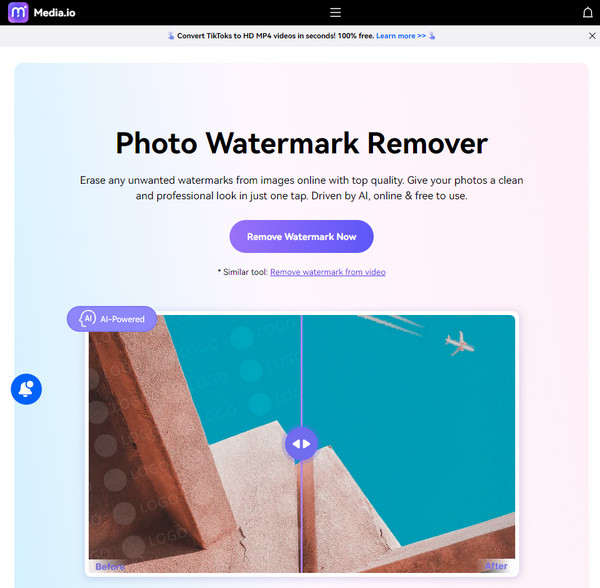The width and height of the screenshot is (600, 588).
Task: Click the before/after comparison slider handle
Action: 301,443
